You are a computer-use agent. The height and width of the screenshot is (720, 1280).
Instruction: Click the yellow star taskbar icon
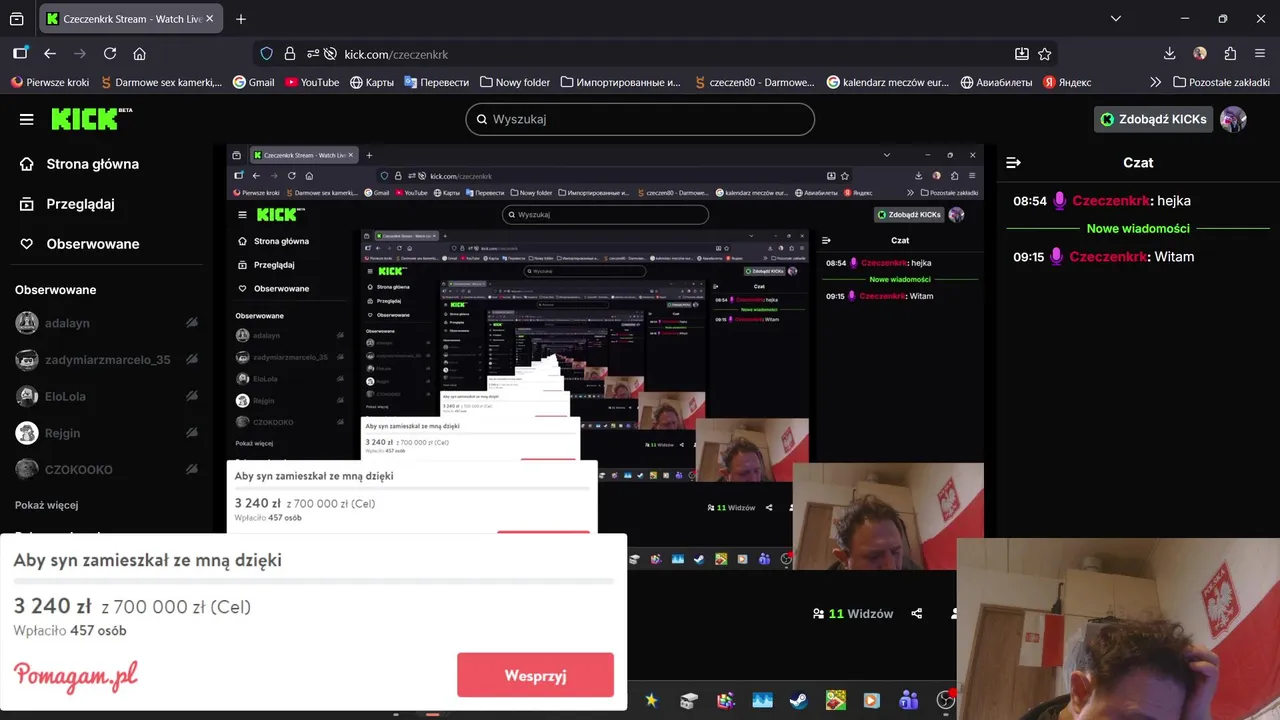651,701
